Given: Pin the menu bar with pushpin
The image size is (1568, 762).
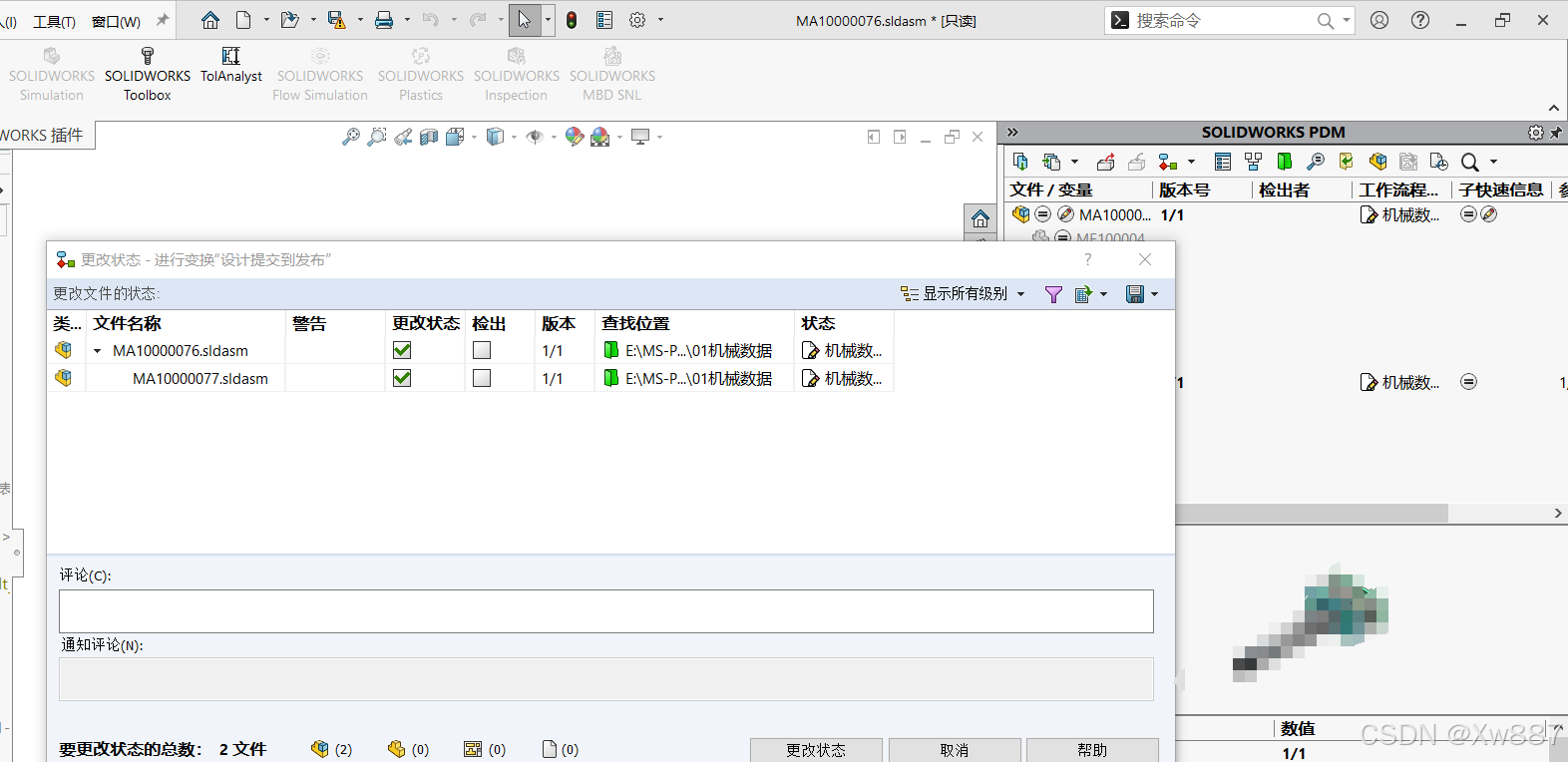Looking at the screenshot, I should pyautogui.click(x=163, y=20).
